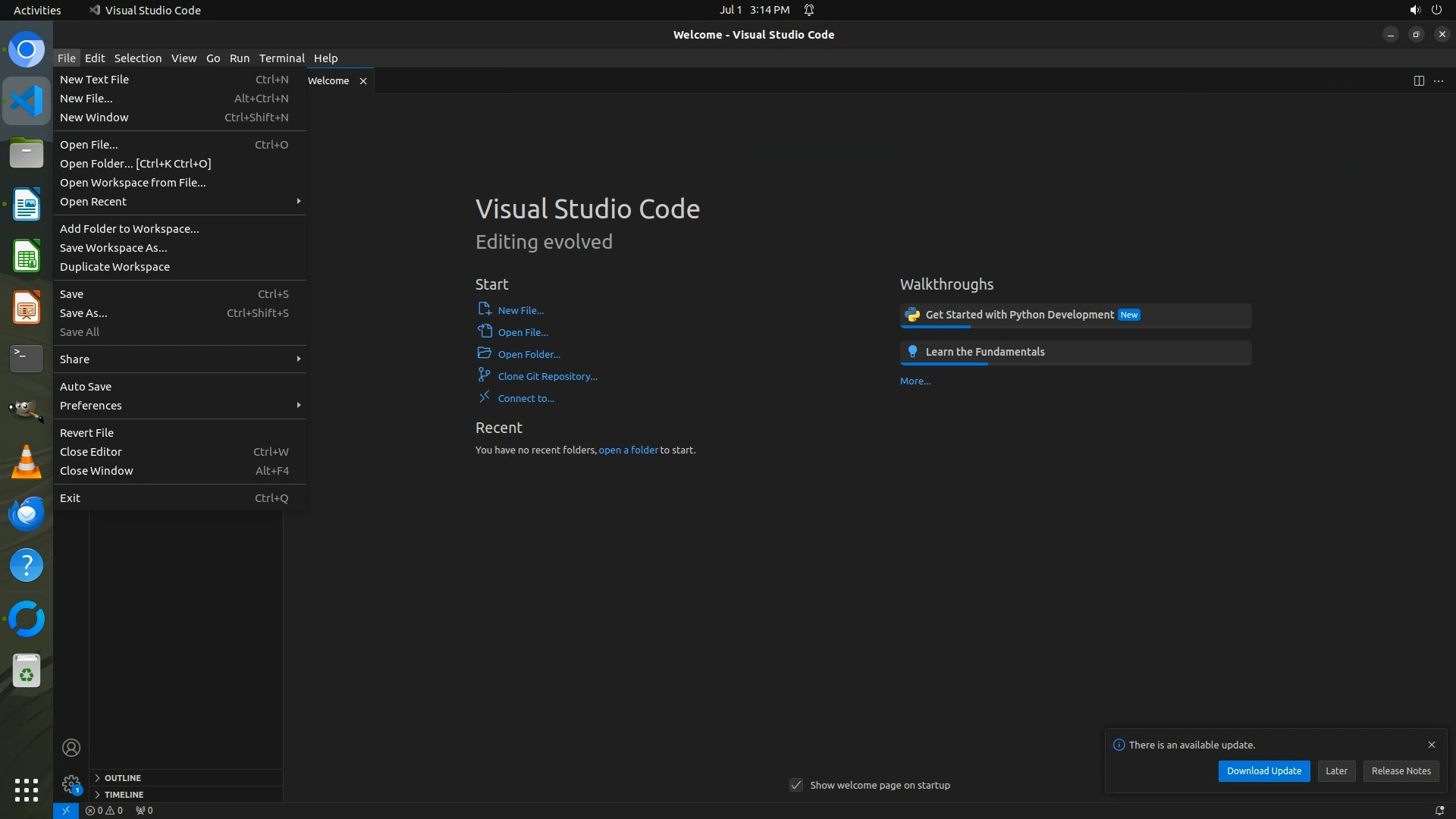Click the Clone Git Repository link
This screenshot has width=1456, height=819.
[547, 376]
